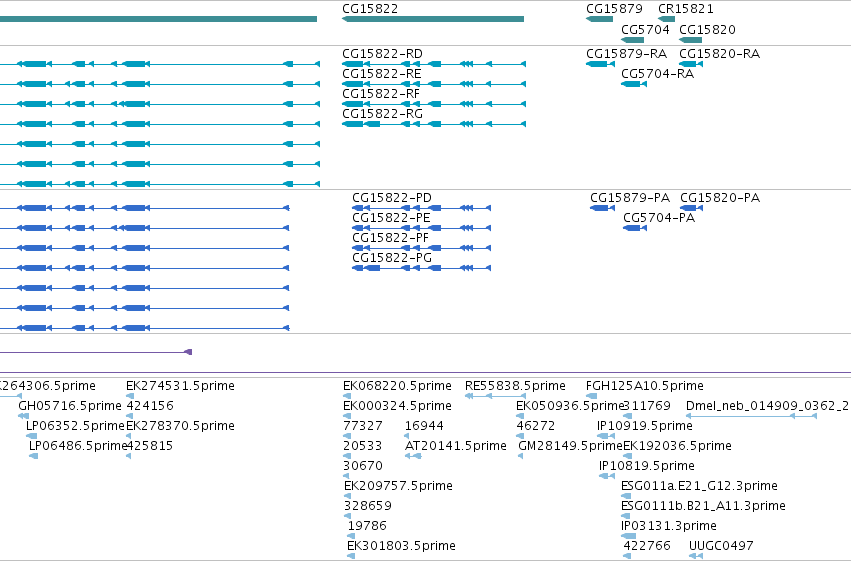The width and height of the screenshot is (851, 561).
Task: Select the CG15822-PD protein track
Action: 422,208
